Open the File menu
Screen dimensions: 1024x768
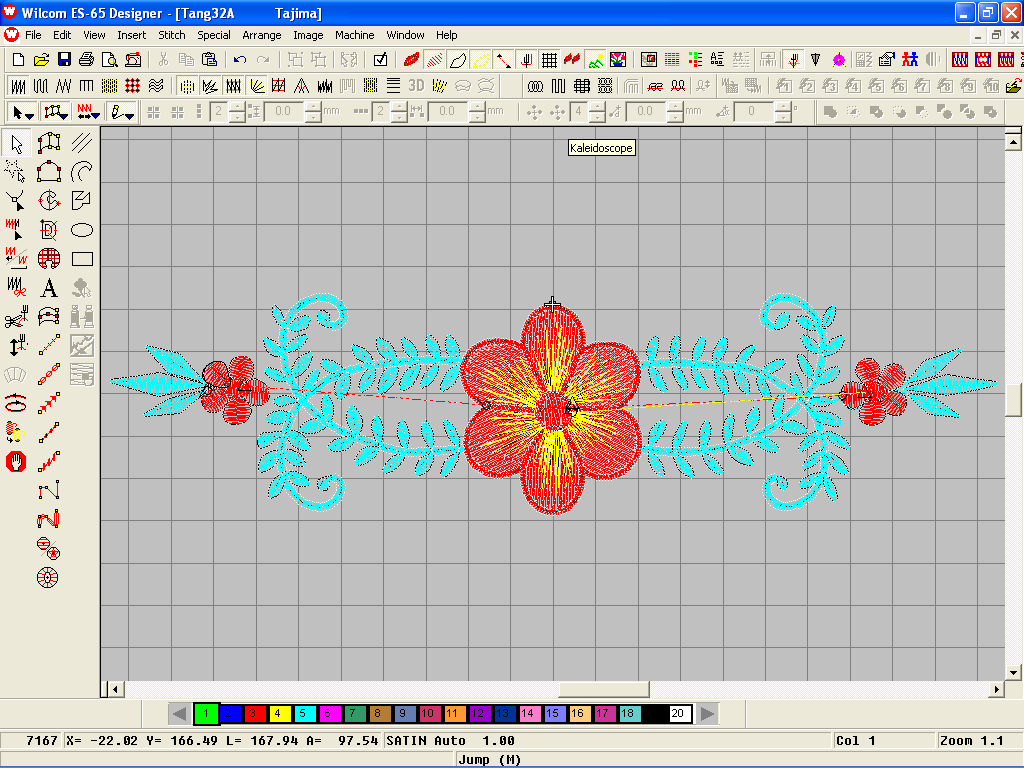click(x=33, y=35)
